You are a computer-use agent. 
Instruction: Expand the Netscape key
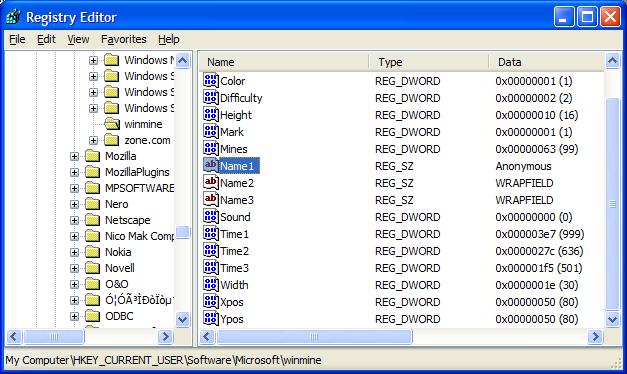pos(74,220)
